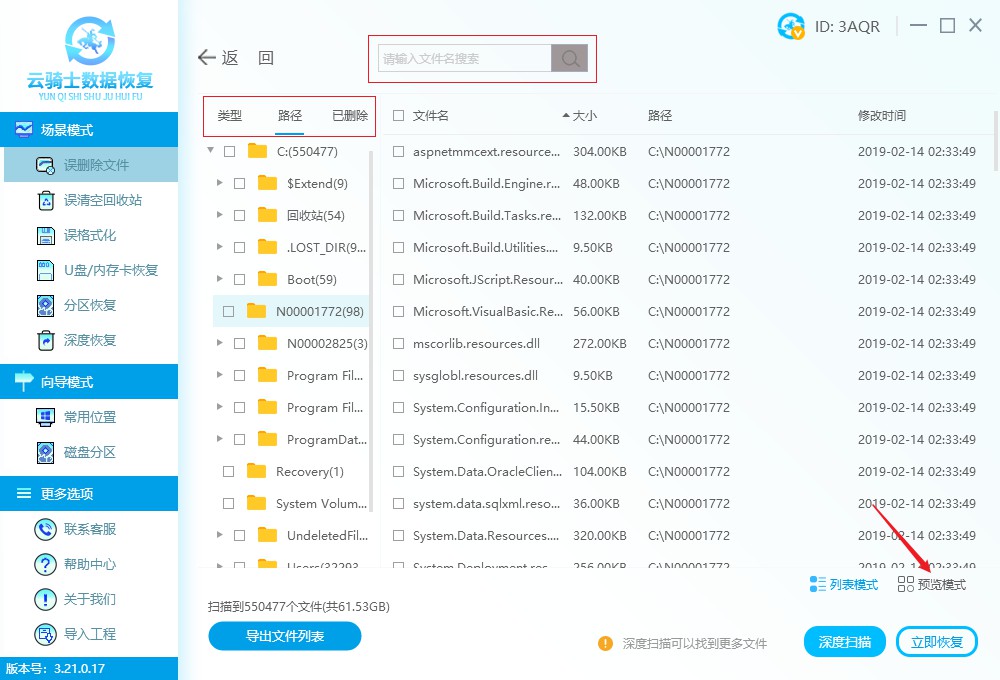This screenshot has width=1000, height=680.
Task: Switch to the 已删除 tab
Action: pos(350,115)
